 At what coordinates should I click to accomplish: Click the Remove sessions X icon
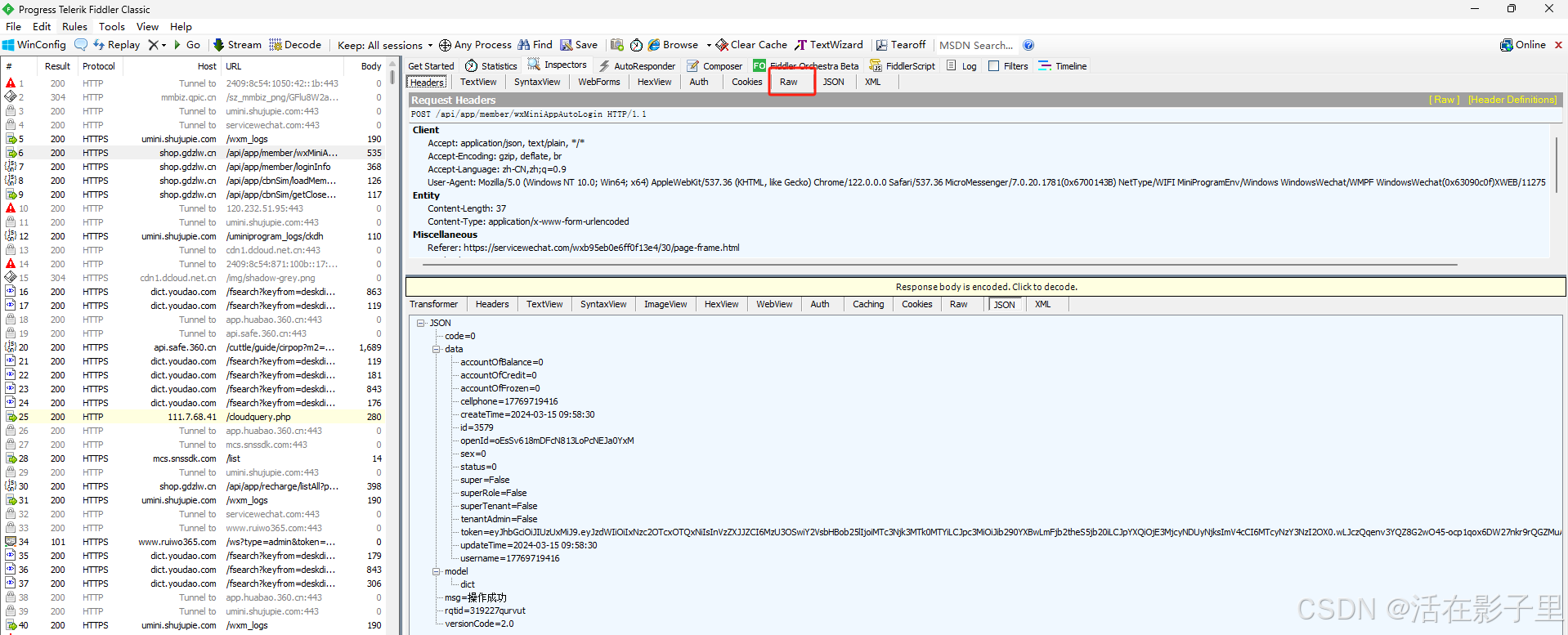tap(153, 45)
